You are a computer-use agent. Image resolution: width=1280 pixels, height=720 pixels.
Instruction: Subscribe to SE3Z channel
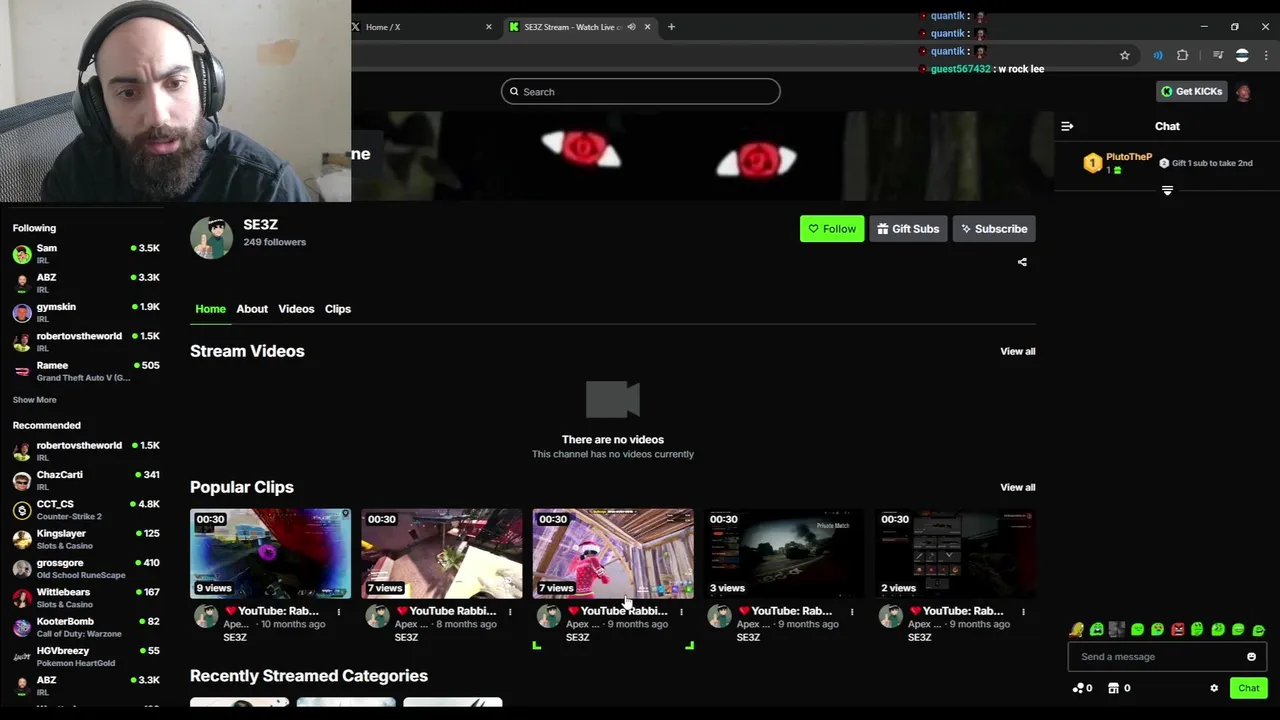tap(994, 229)
